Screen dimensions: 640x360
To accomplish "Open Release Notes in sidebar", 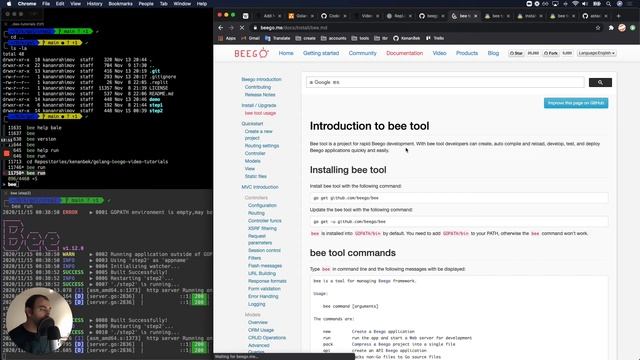I will coord(260,95).
